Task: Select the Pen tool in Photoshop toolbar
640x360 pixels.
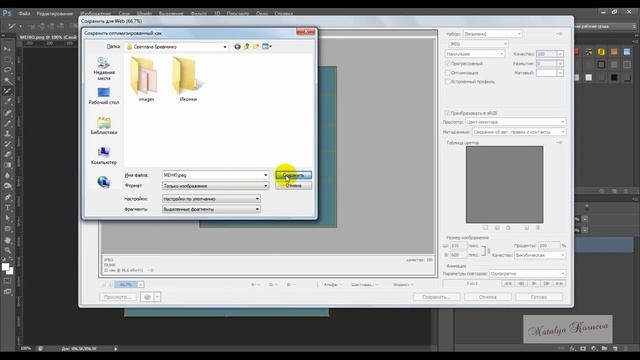Action: pyautogui.click(x=7, y=197)
